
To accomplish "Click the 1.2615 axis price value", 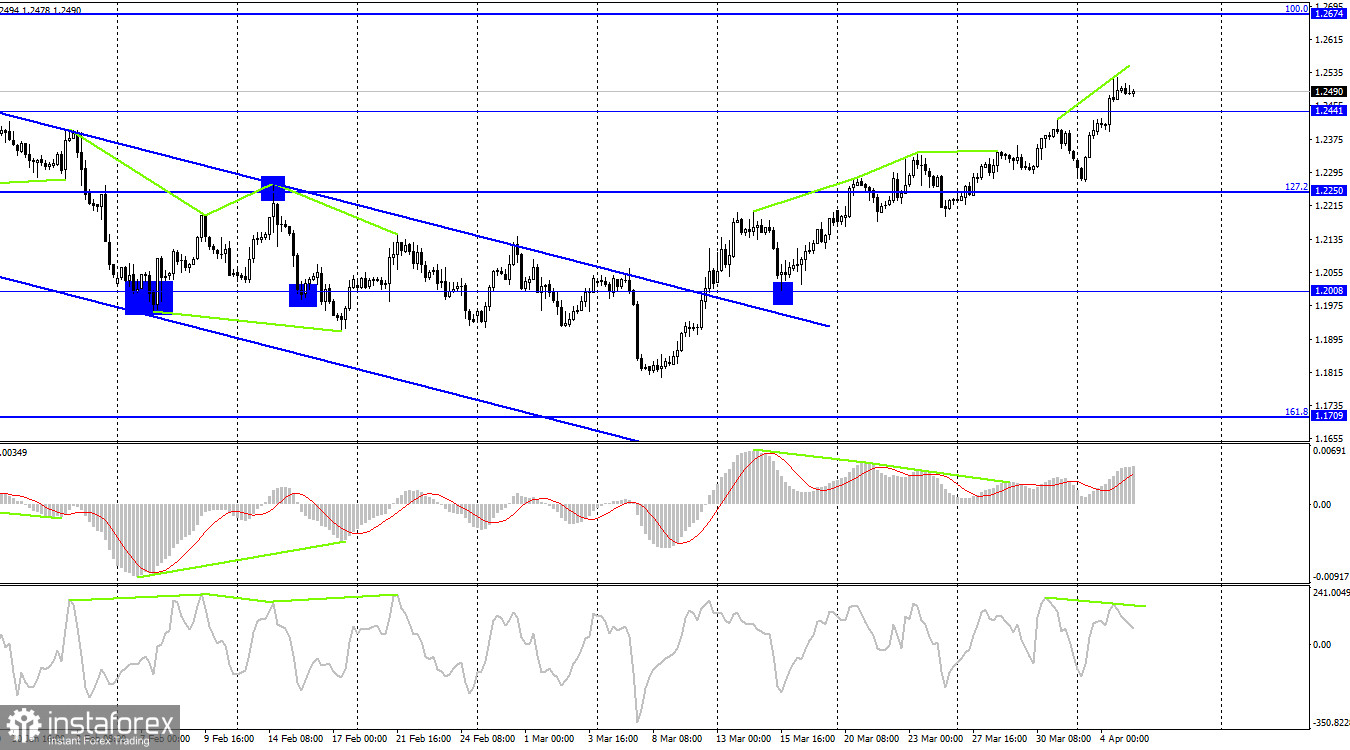I will pyautogui.click(x=1331, y=40).
